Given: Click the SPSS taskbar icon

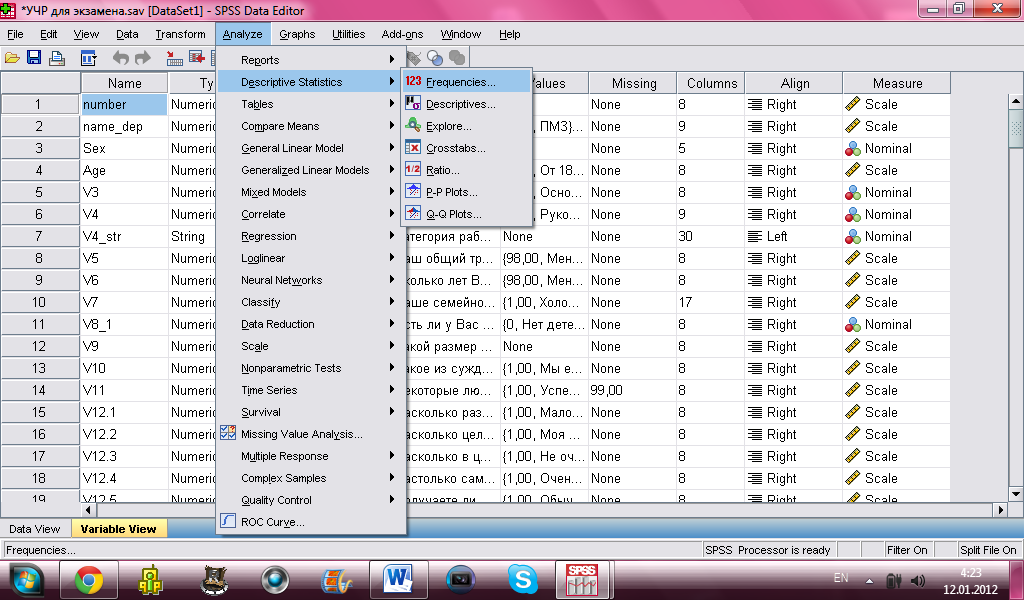Looking at the screenshot, I should (582, 580).
